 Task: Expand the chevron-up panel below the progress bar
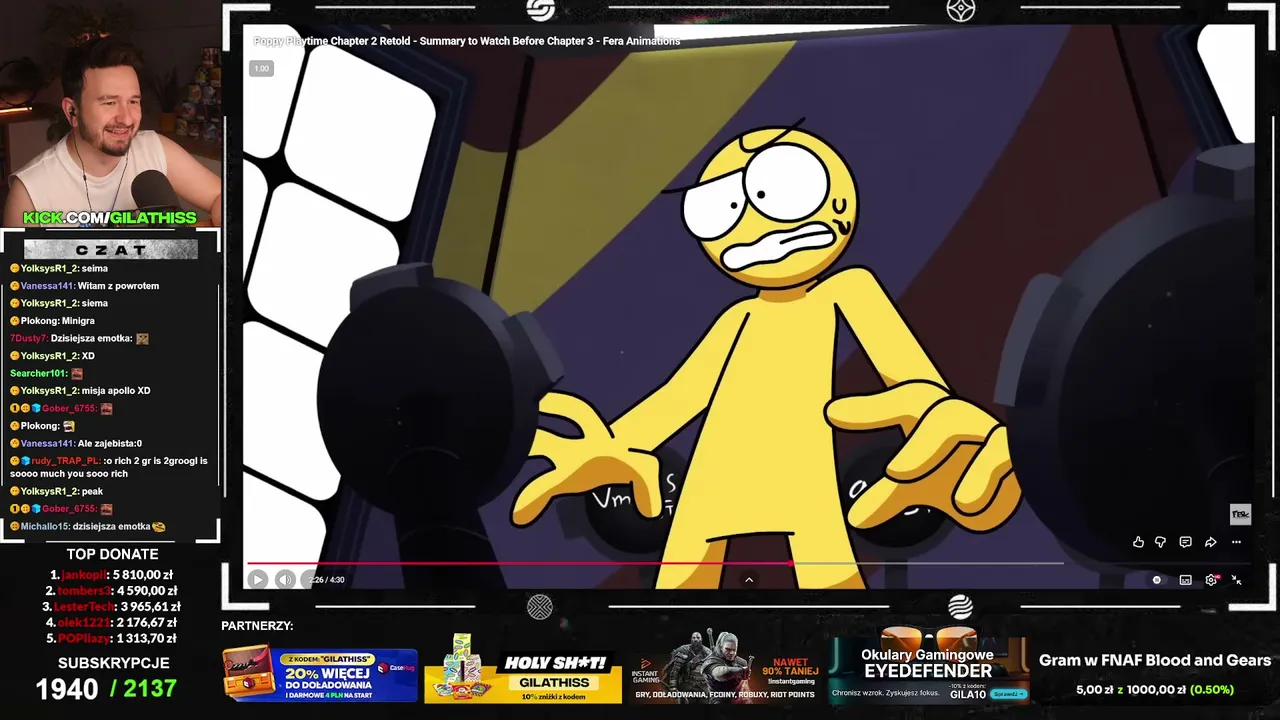tap(748, 579)
